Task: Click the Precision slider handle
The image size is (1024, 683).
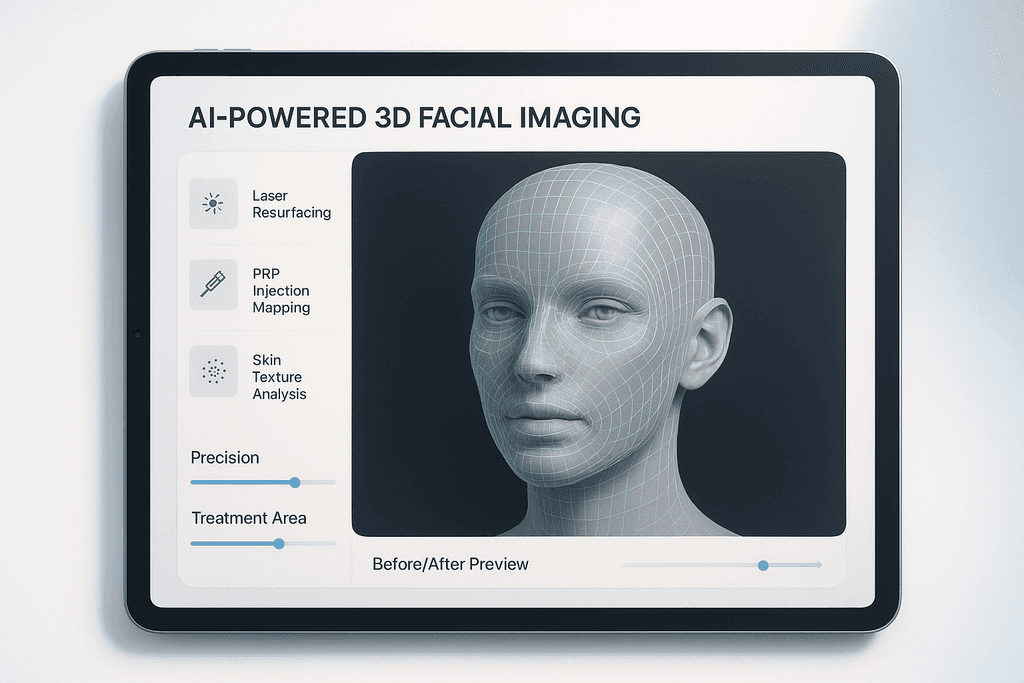Action: point(294,482)
